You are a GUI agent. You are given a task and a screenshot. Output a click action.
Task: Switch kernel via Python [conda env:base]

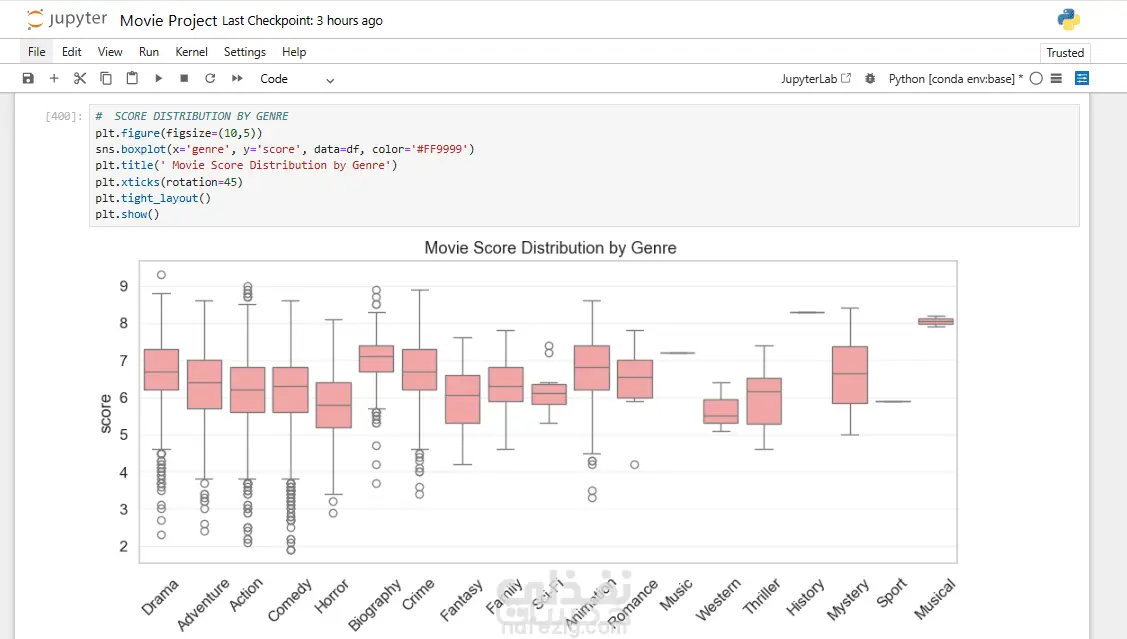[955, 79]
